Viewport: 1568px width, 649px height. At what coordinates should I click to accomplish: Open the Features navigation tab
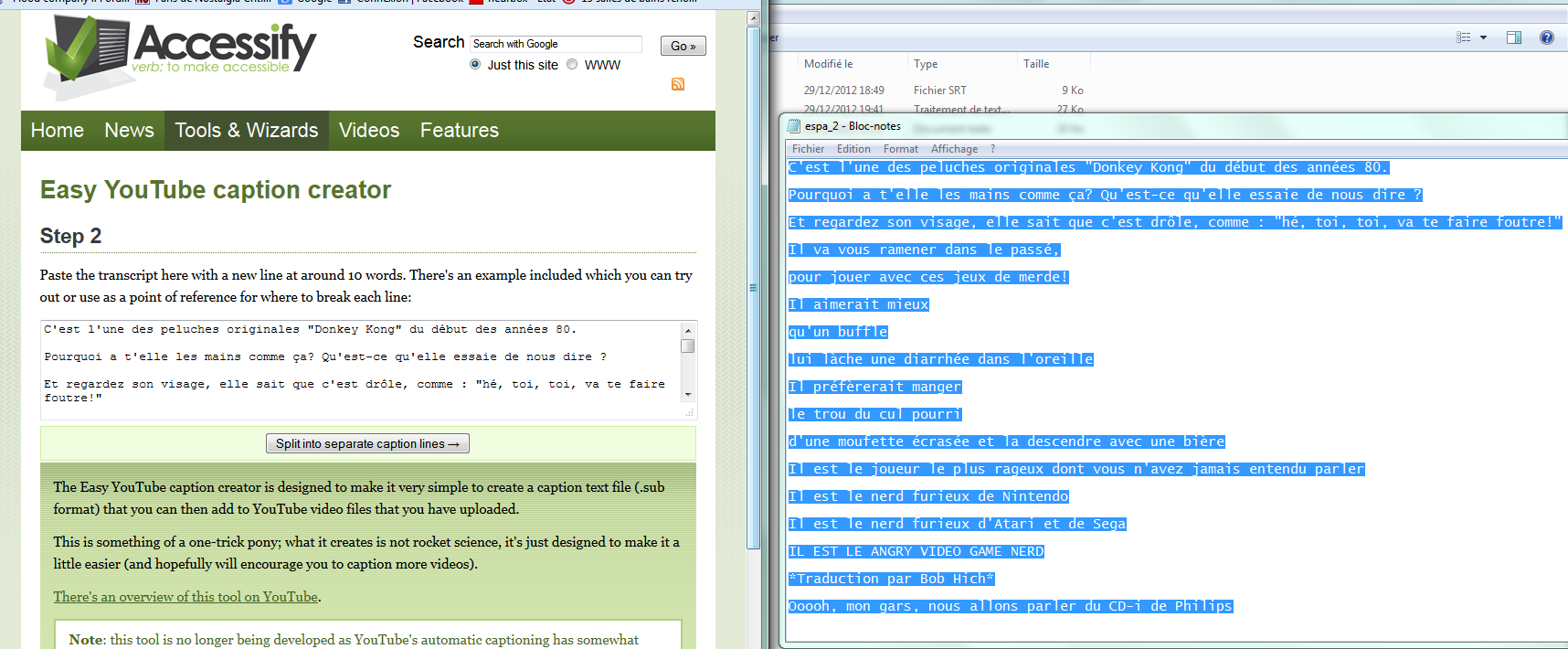460,131
